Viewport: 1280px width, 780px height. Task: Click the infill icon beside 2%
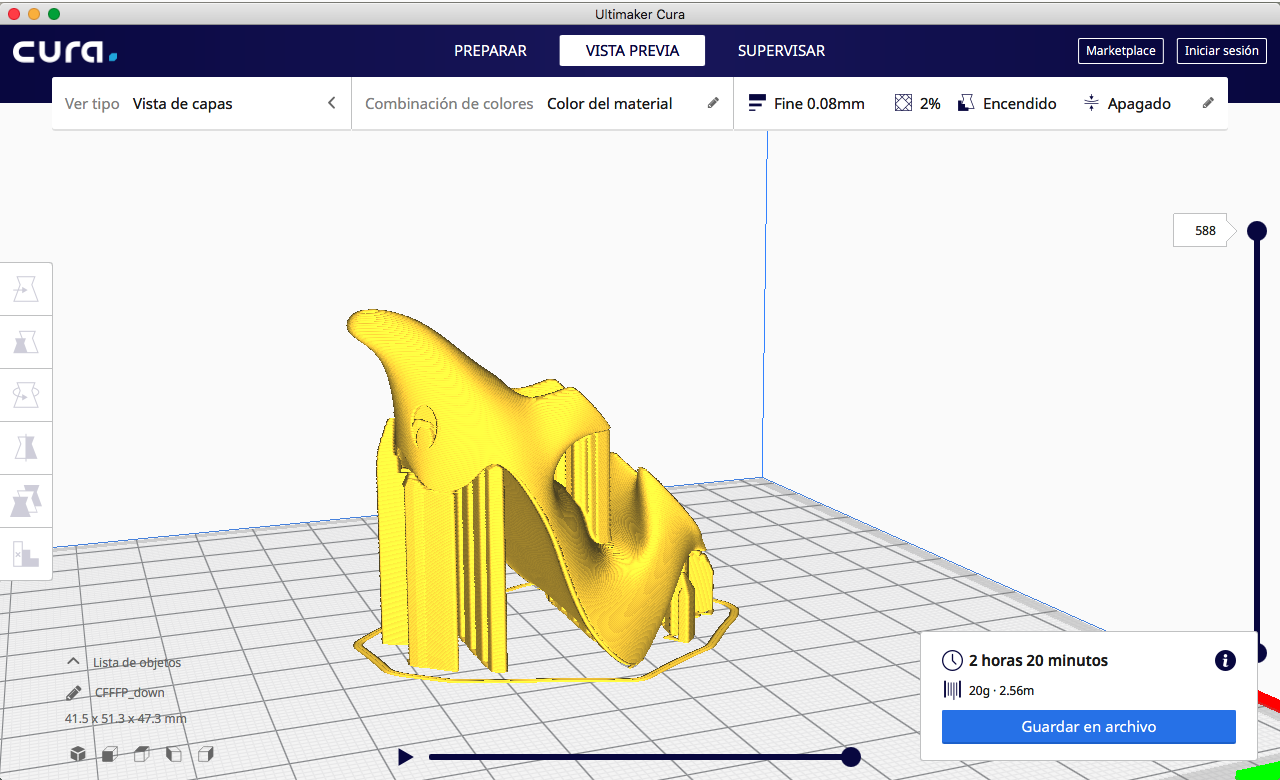[x=903, y=103]
